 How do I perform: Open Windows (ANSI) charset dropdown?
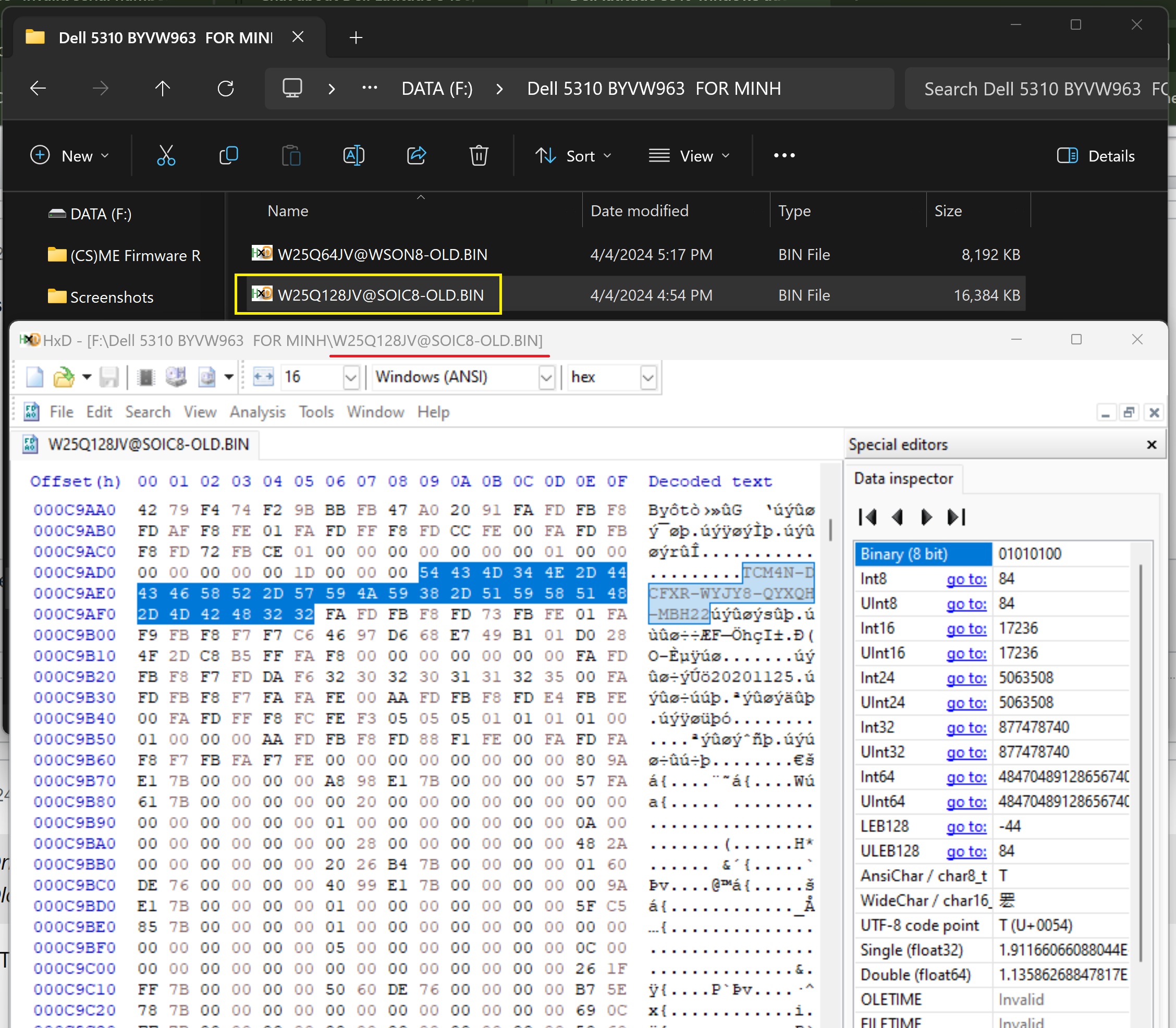tap(546, 377)
